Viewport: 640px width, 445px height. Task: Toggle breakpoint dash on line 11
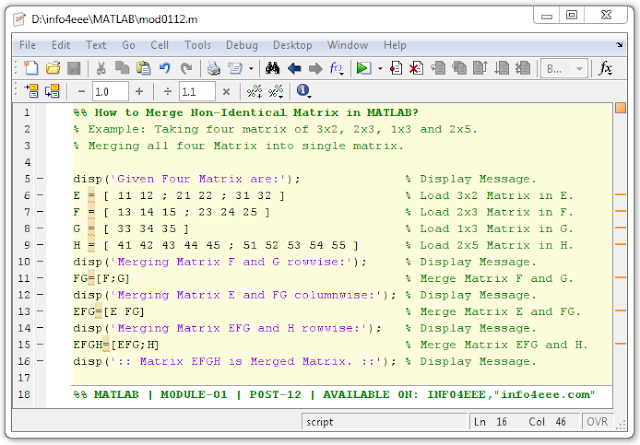click(x=40, y=278)
